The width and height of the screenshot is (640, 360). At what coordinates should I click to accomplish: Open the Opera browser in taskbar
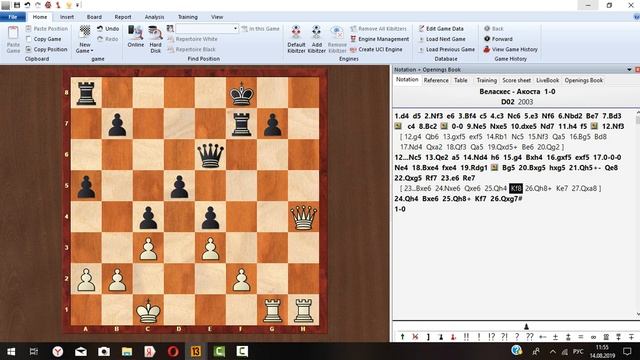[x=173, y=351]
